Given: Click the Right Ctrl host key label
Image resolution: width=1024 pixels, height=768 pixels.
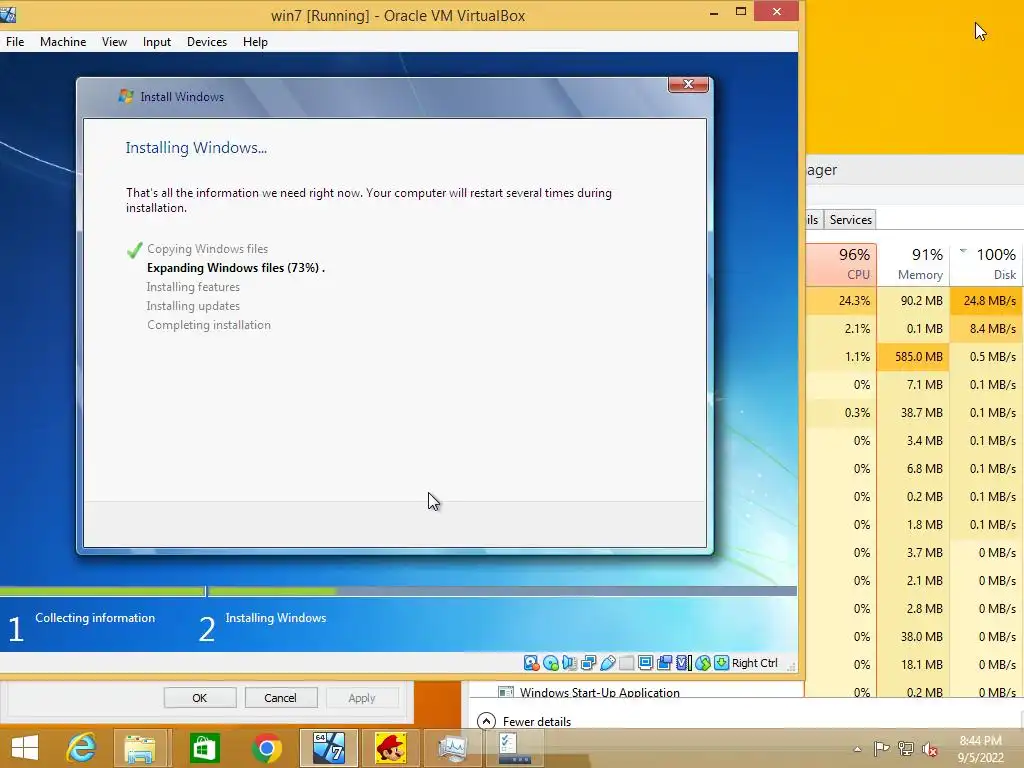Looking at the screenshot, I should (754, 664).
